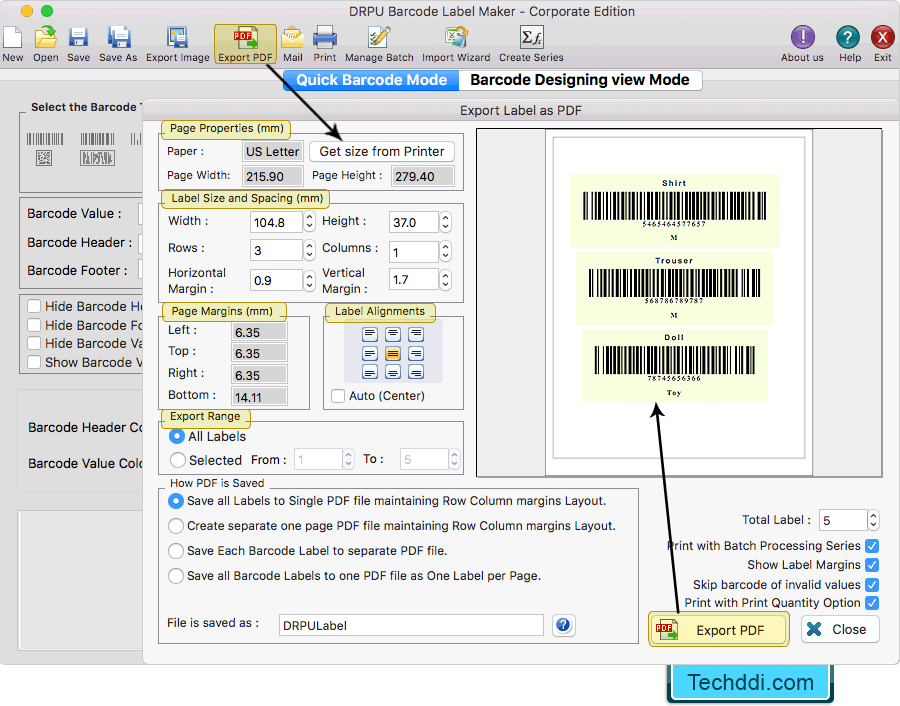Select bottom-left label alignment icon

point(370,373)
